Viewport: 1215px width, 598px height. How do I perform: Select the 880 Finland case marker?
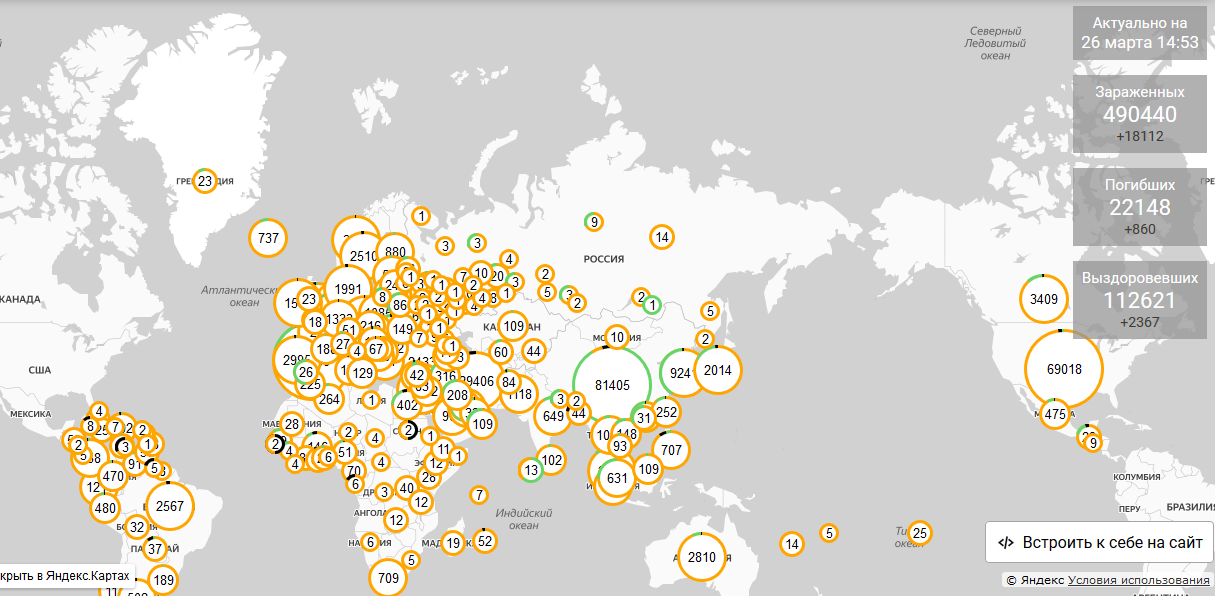tap(395, 252)
